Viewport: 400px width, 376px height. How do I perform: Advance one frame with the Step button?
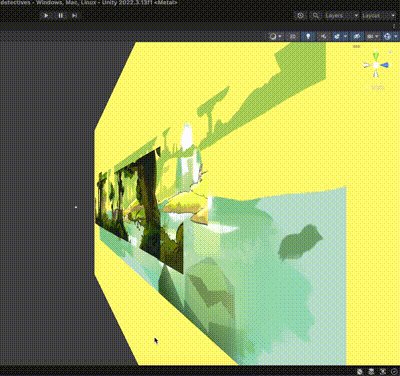point(75,15)
